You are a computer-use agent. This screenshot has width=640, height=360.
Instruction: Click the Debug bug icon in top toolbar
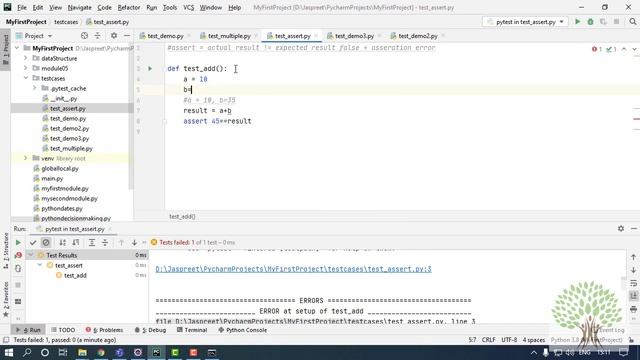pyautogui.click(x=590, y=22)
